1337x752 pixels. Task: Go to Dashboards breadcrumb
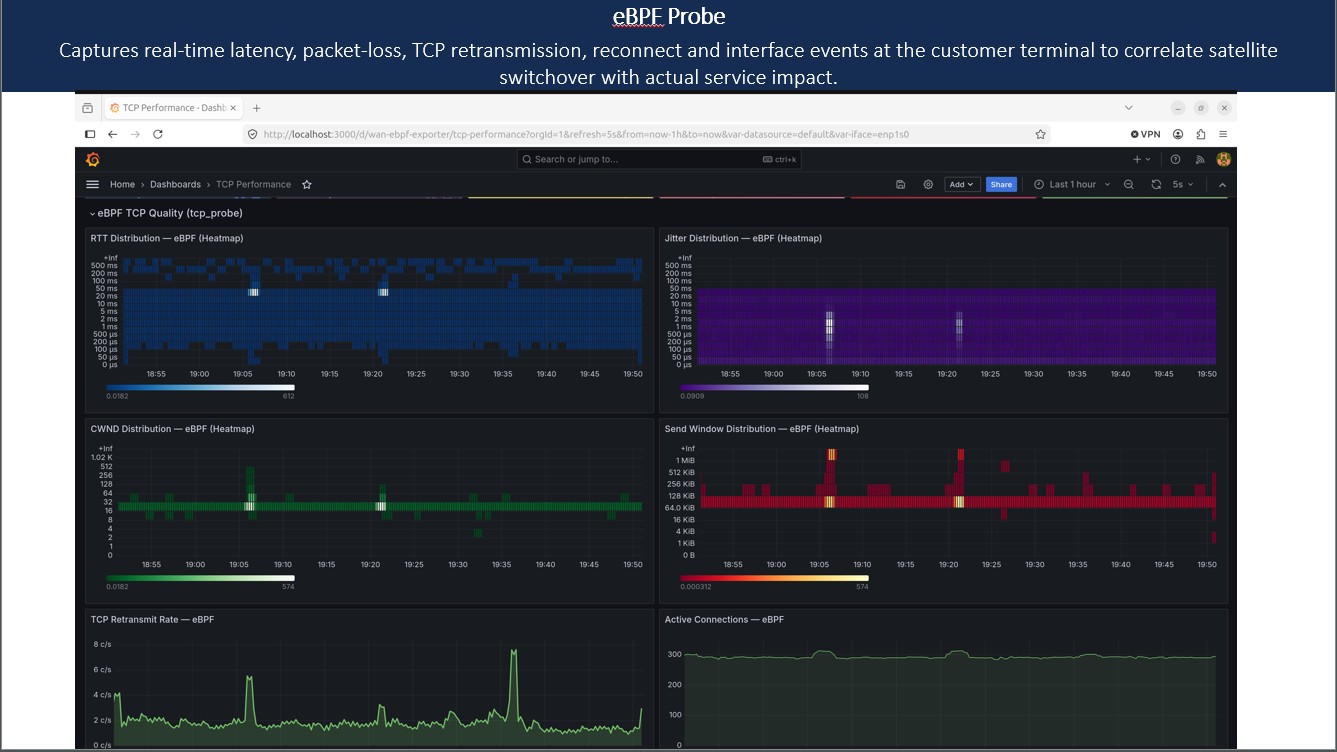click(x=175, y=184)
